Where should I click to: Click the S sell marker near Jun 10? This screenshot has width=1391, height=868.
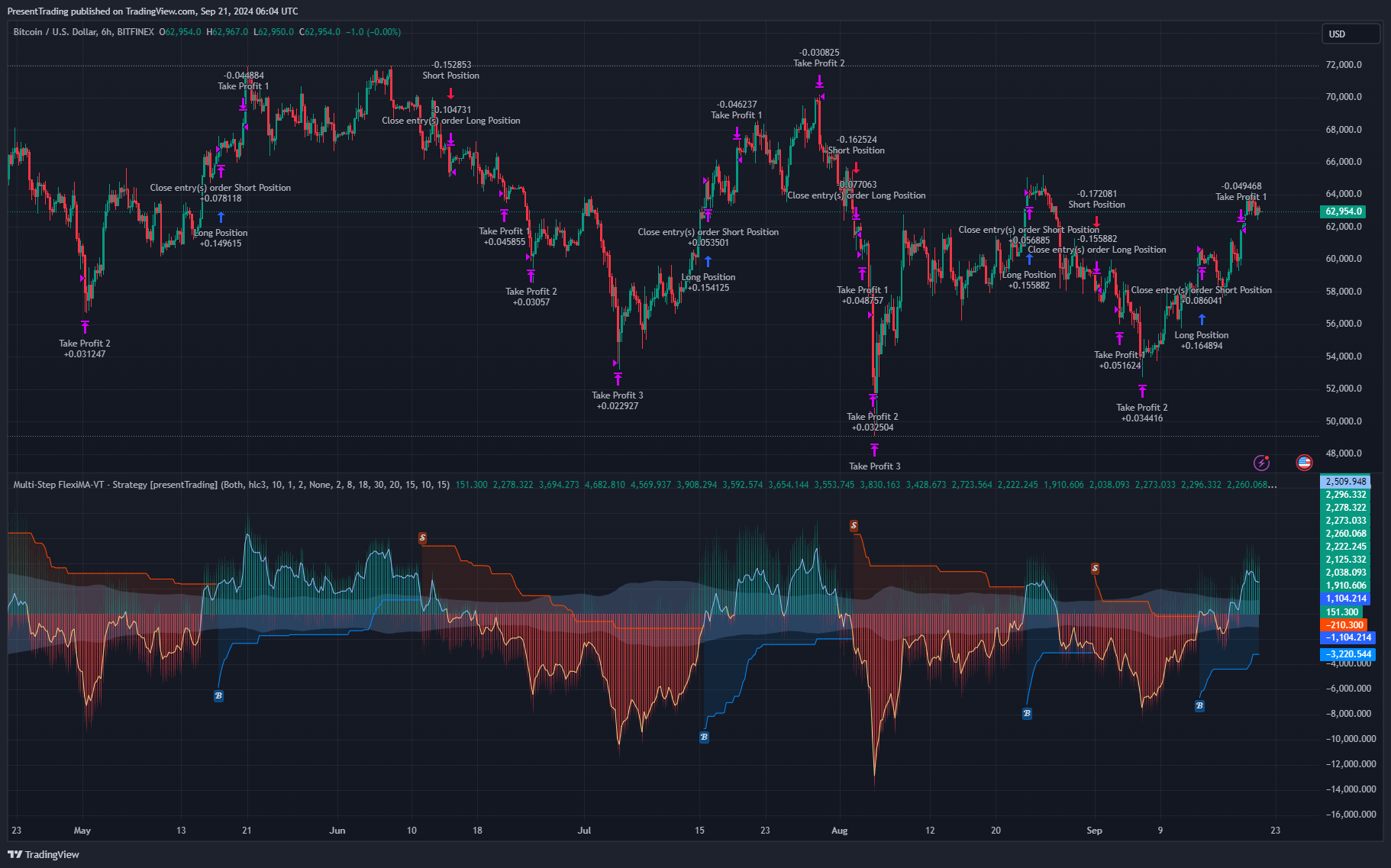coord(422,538)
